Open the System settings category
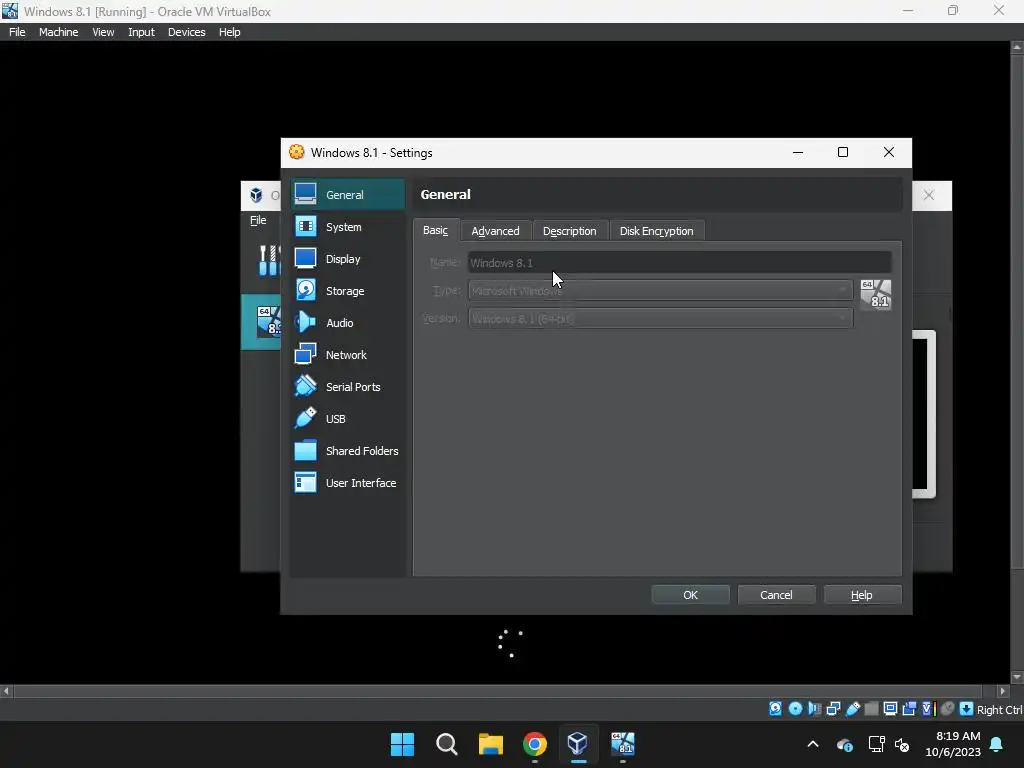Viewport: 1024px width, 768px height. [x=347, y=227]
